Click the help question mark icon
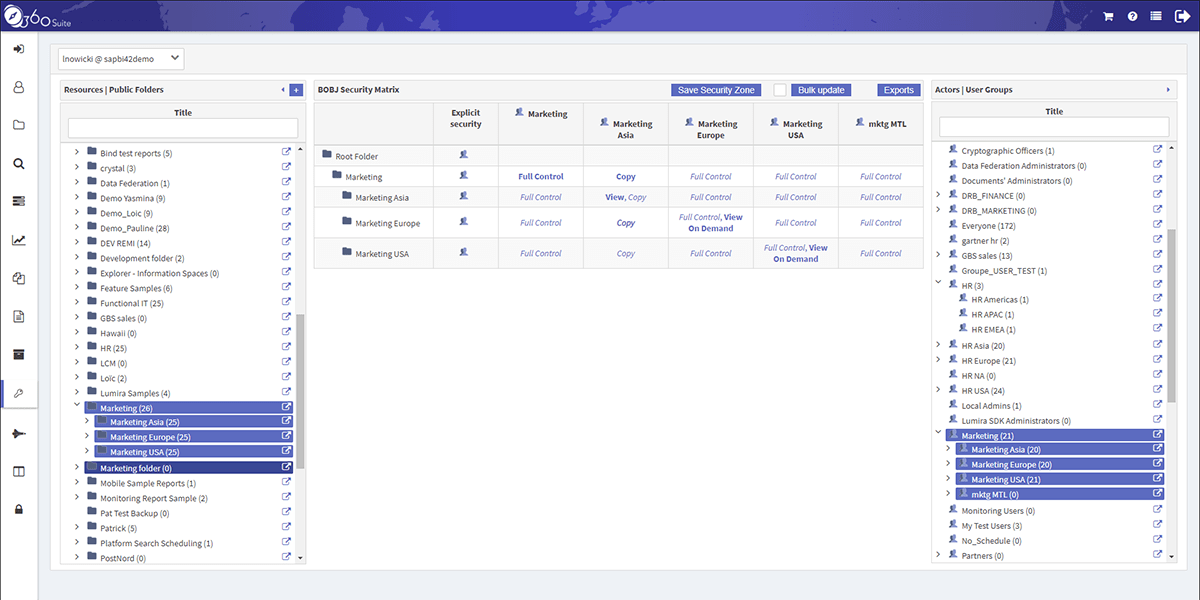Image resolution: width=1200 pixels, height=600 pixels. tap(1133, 16)
